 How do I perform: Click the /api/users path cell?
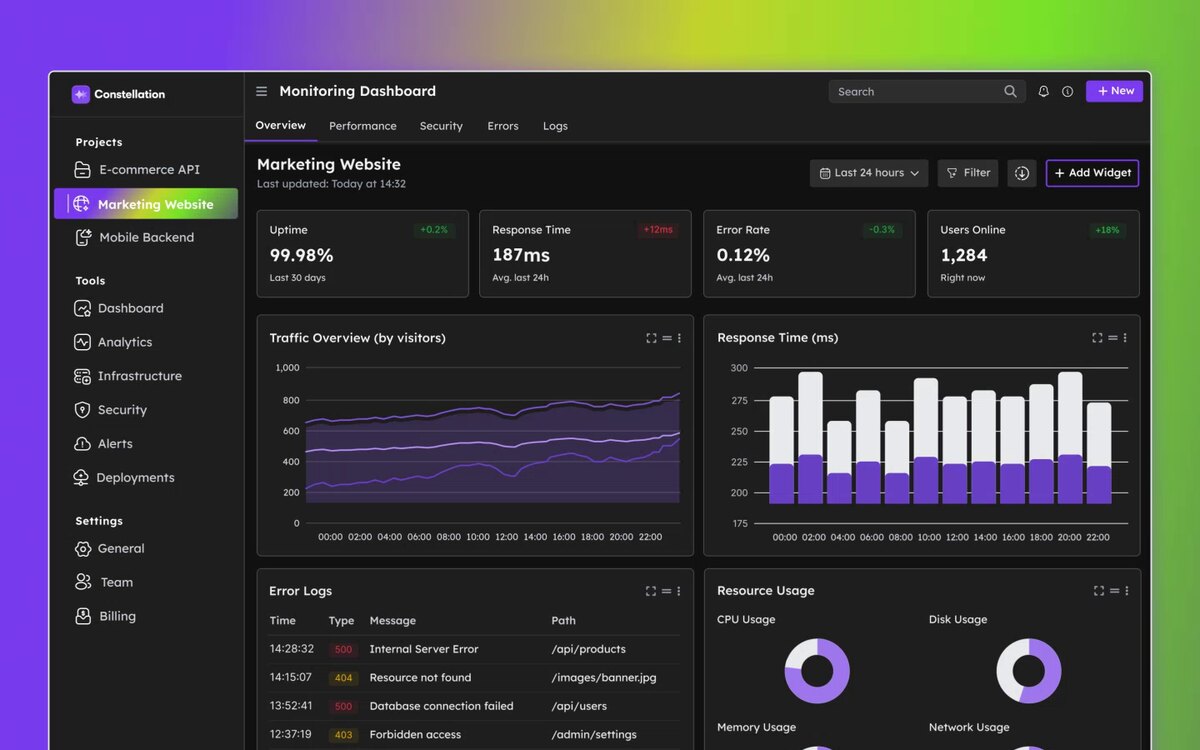coord(579,706)
